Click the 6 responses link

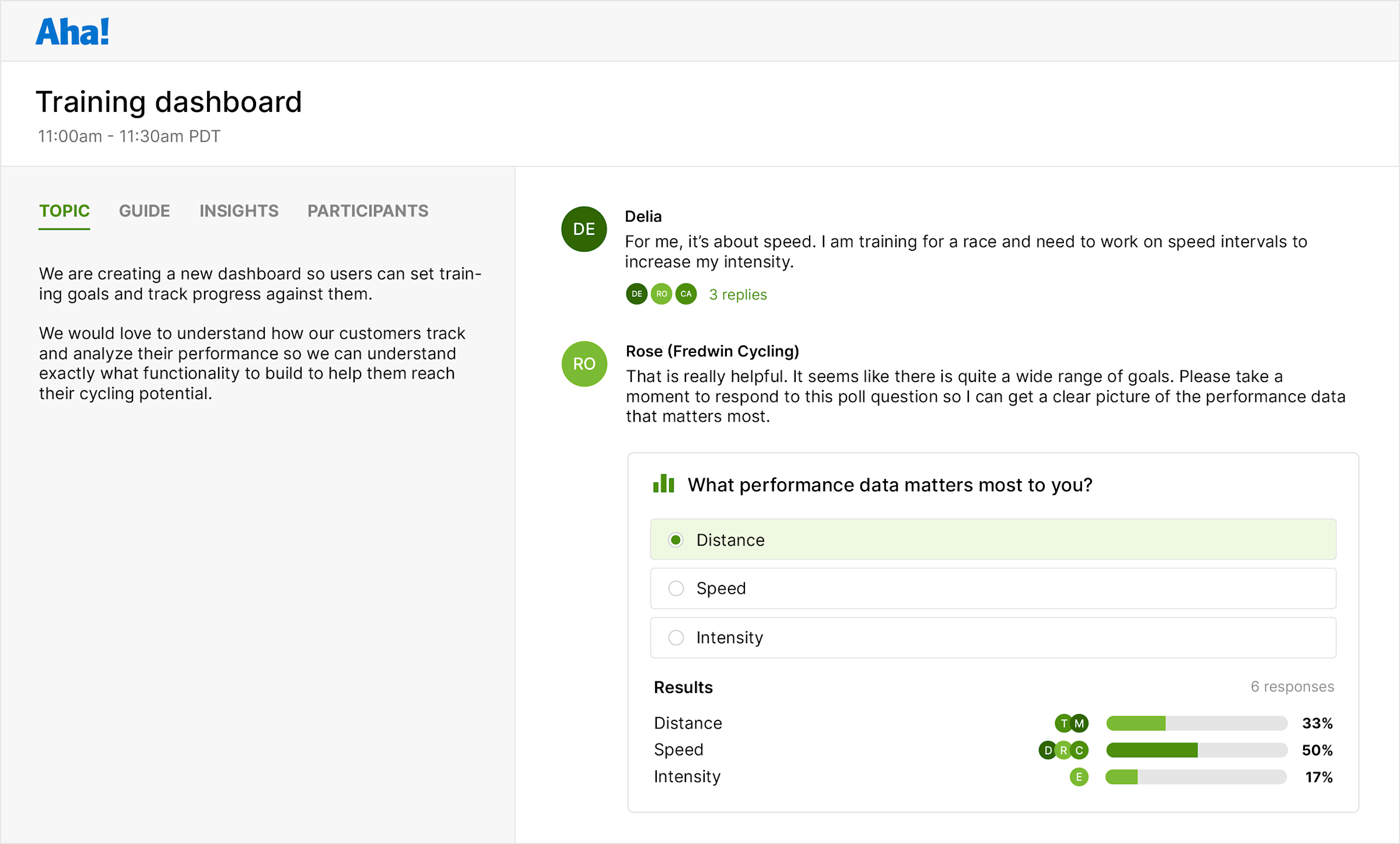(x=1293, y=687)
